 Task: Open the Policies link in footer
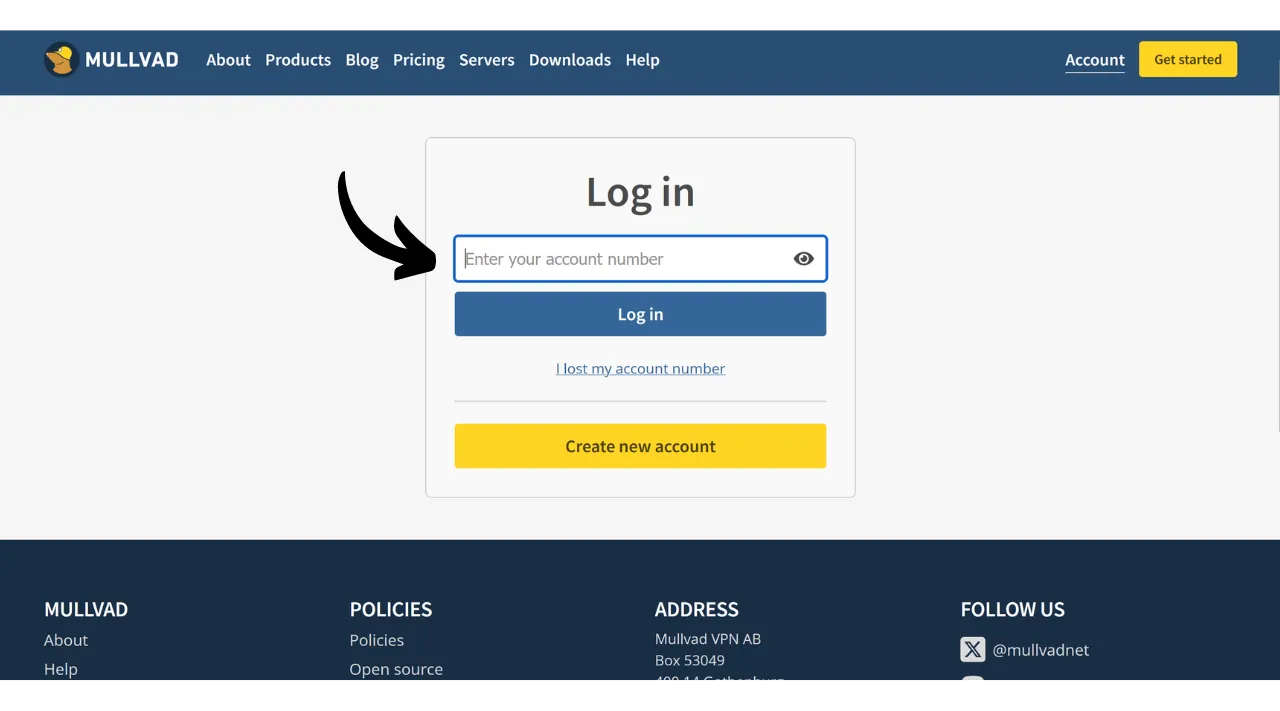(x=376, y=640)
